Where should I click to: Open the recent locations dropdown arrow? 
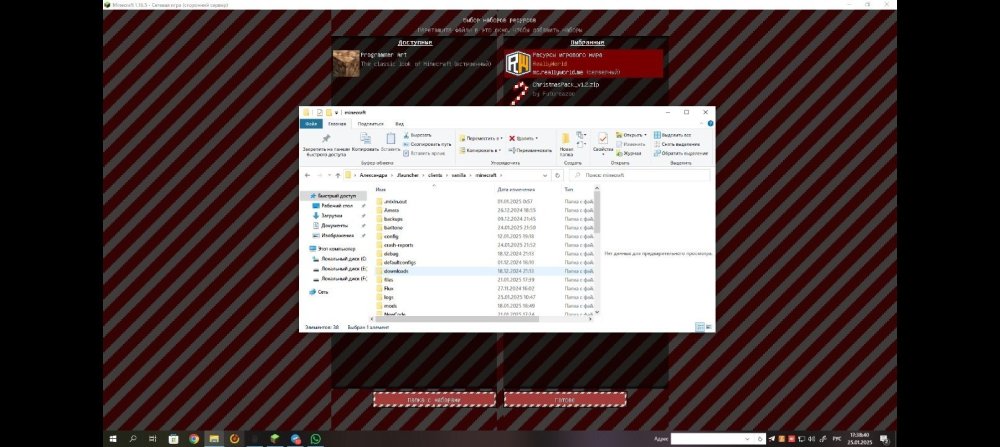(x=328, y=175)
